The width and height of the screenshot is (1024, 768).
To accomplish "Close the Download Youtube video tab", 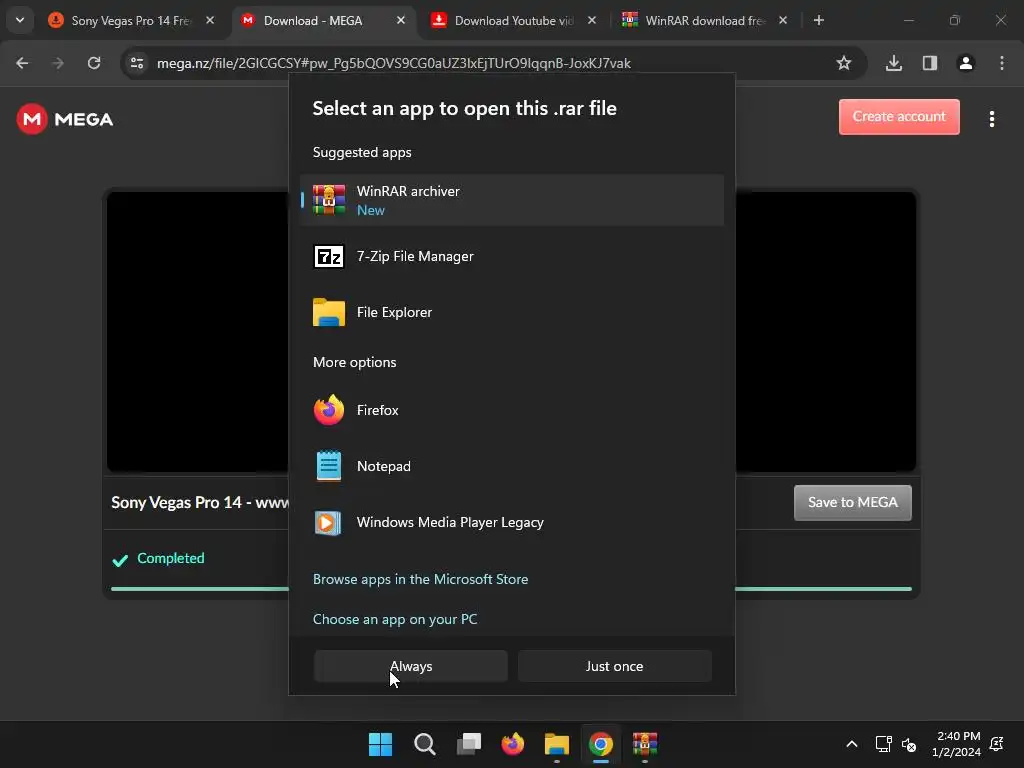I will 592,20.
